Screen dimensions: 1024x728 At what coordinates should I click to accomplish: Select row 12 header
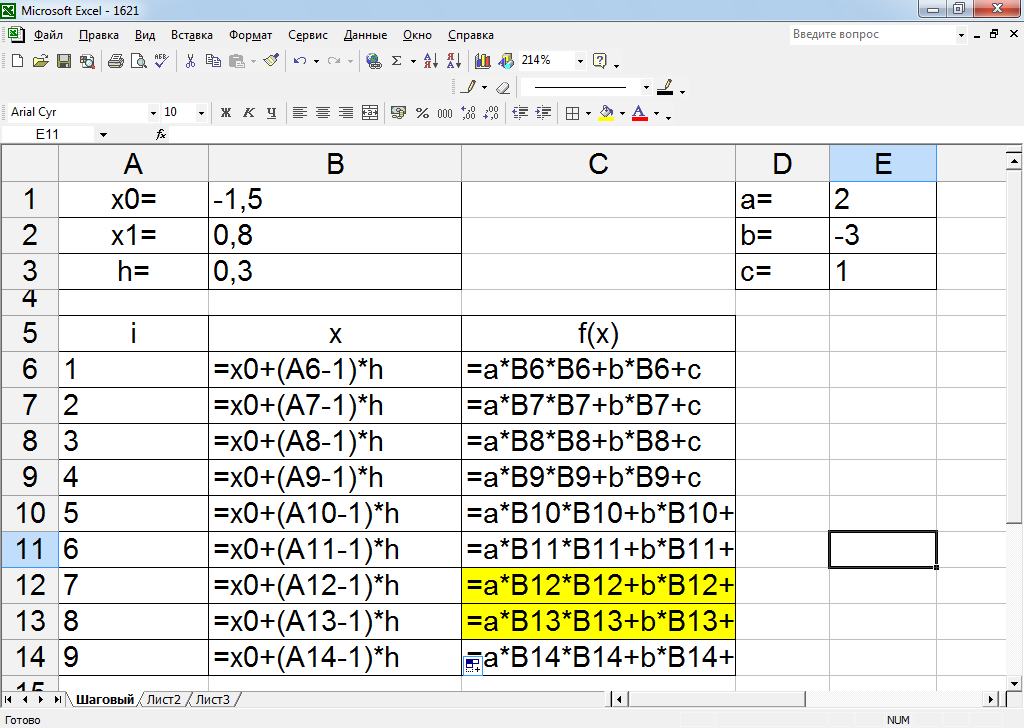30,585
